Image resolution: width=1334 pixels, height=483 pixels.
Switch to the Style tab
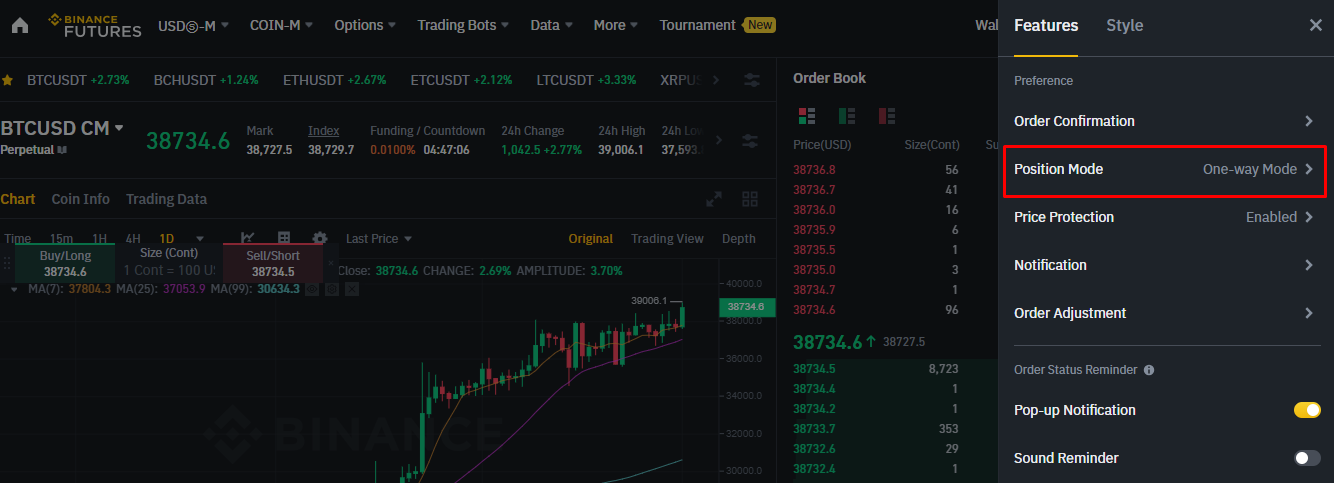tap(1124, 25)
